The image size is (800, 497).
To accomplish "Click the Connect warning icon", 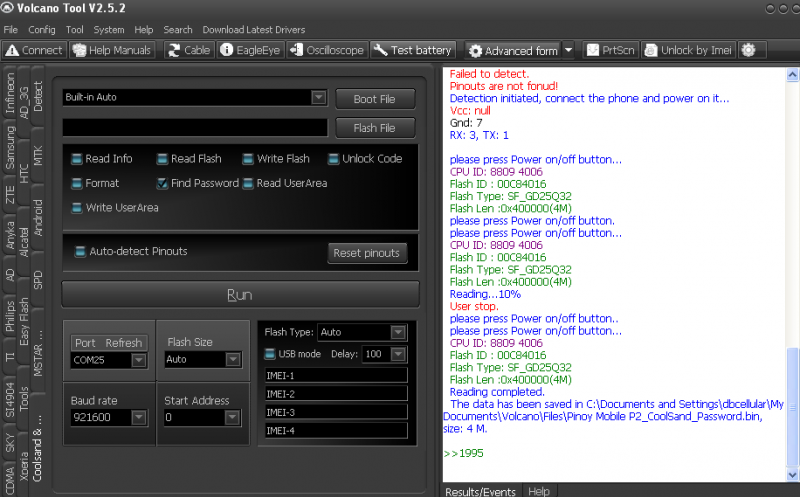I will (x=12, y=51).
